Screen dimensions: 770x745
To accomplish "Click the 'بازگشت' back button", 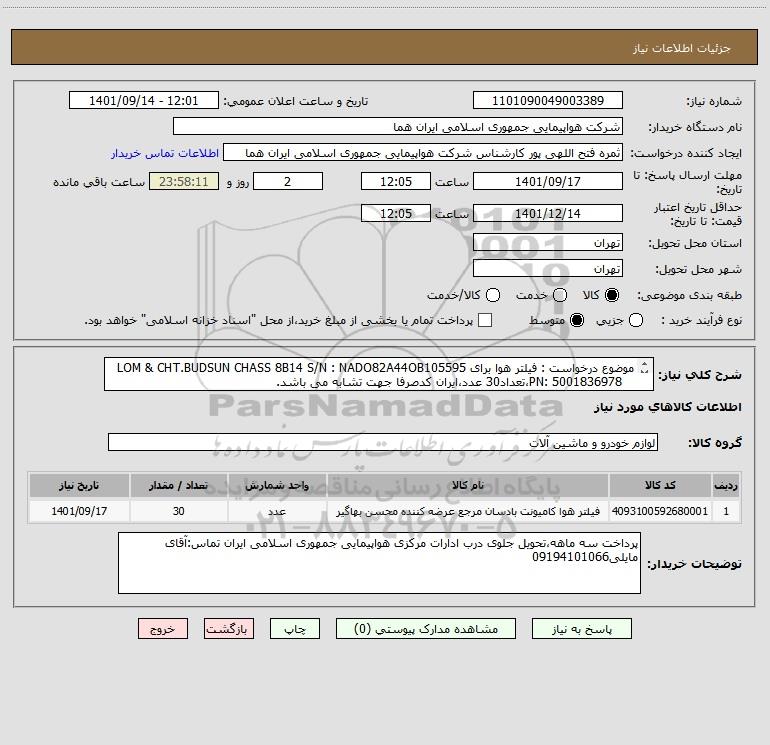I will point(229,629).
